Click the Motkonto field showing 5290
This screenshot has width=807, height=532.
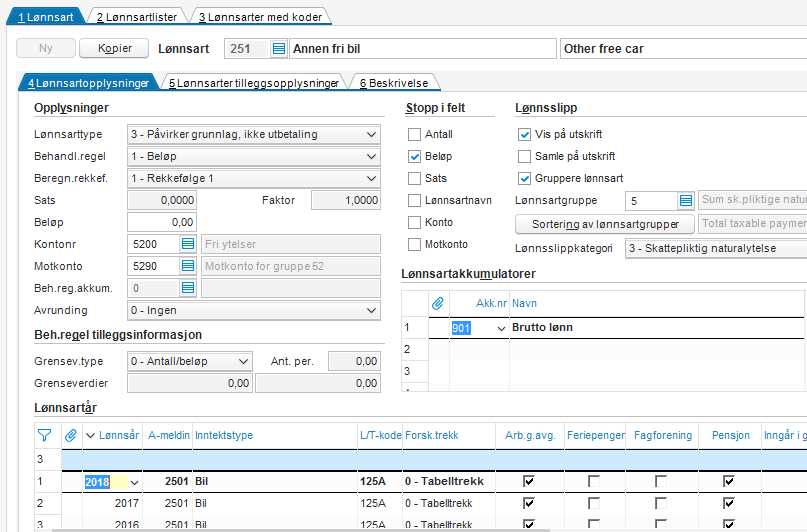(154, 266)
